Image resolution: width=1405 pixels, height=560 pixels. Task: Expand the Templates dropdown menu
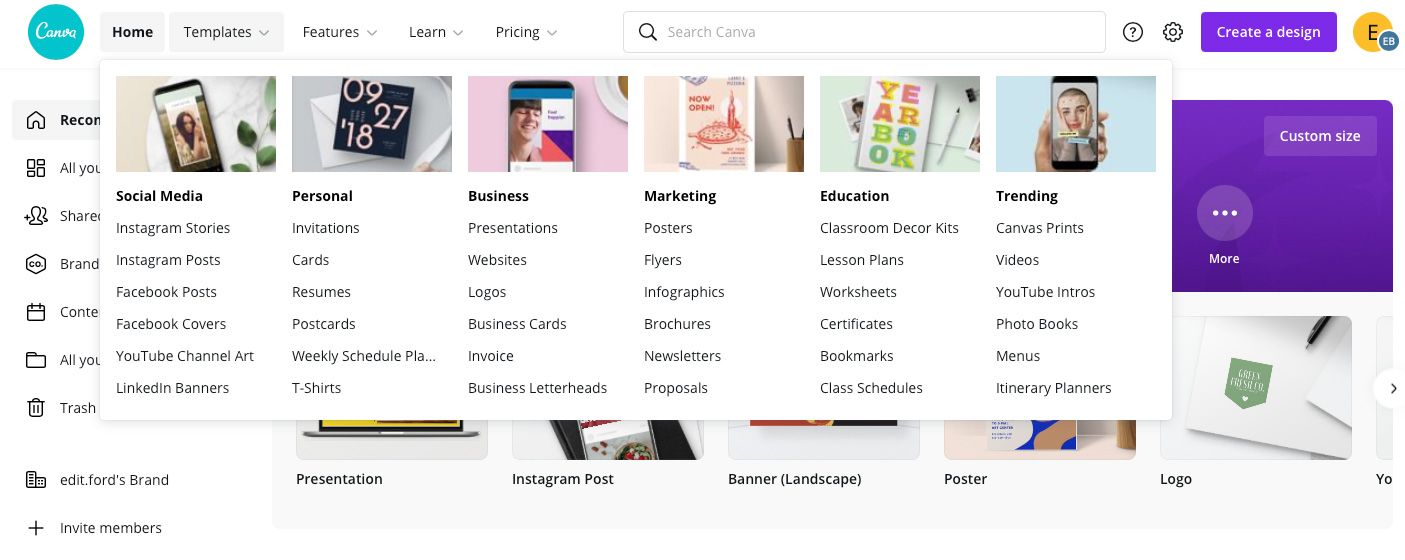coord(226,32)
